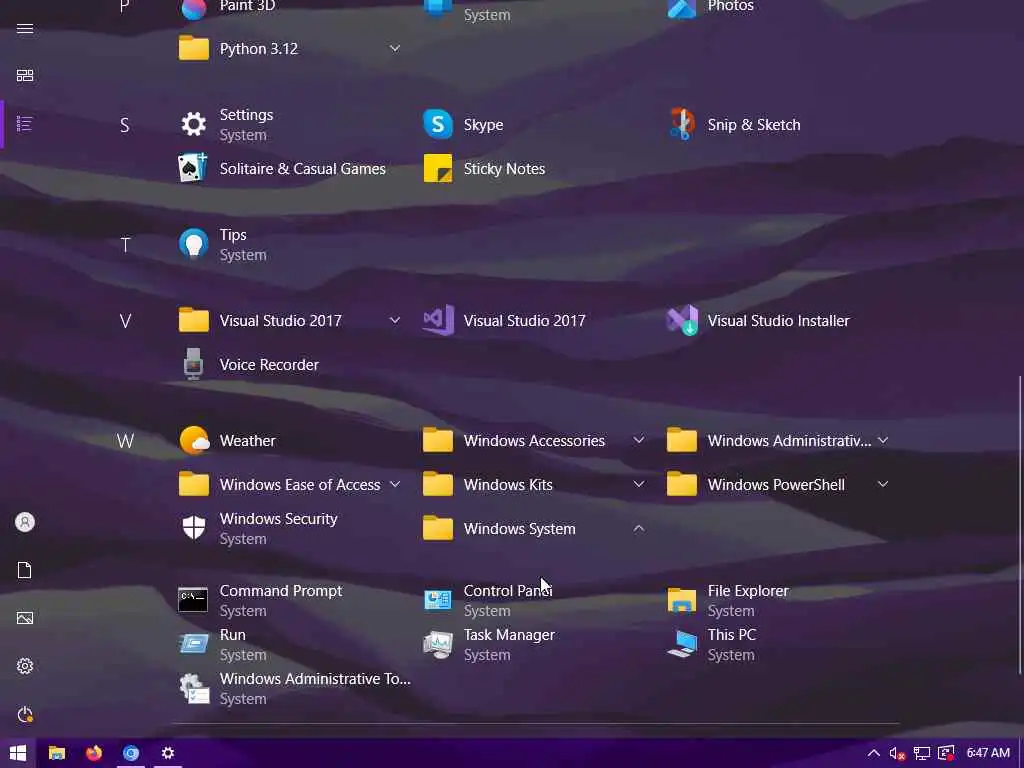Screen dimensions: 1024x768
Task: Launch Skype from the app list
Action: tap(535, 125)
